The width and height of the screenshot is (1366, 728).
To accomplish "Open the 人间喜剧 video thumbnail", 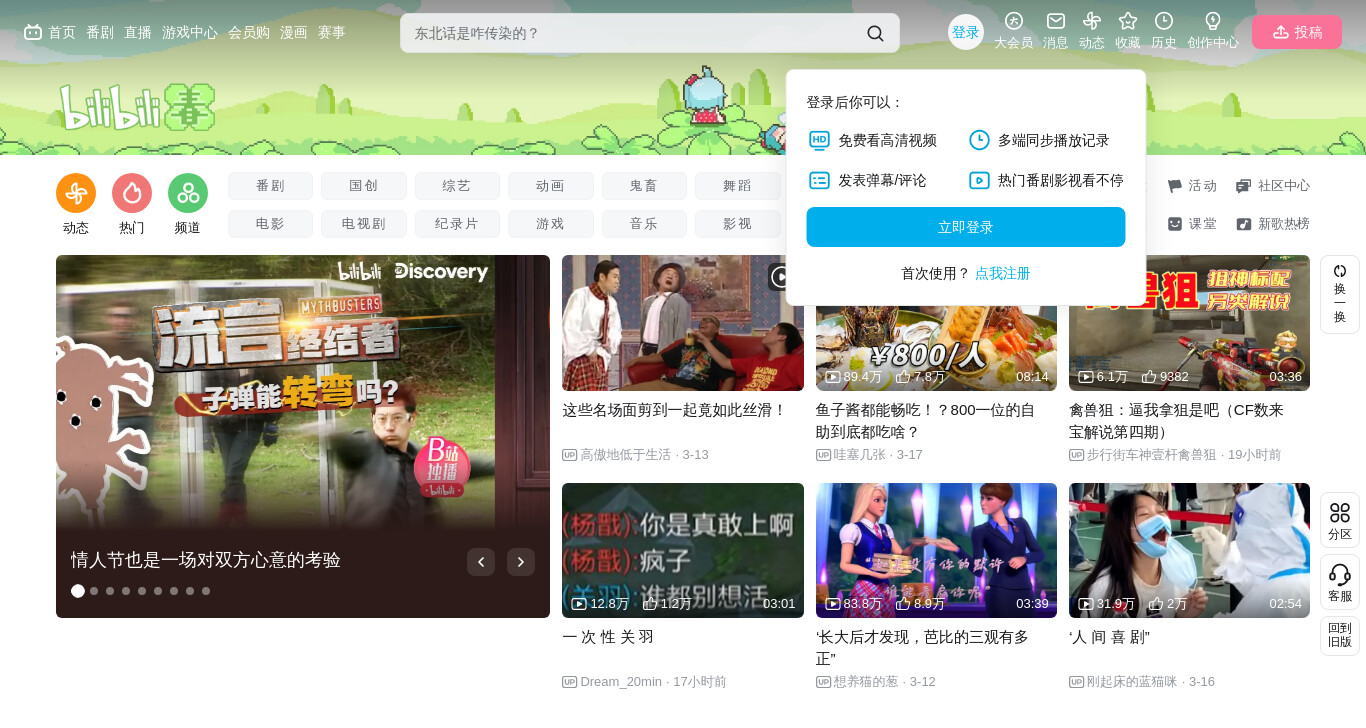I will (x=1189, y=550).
